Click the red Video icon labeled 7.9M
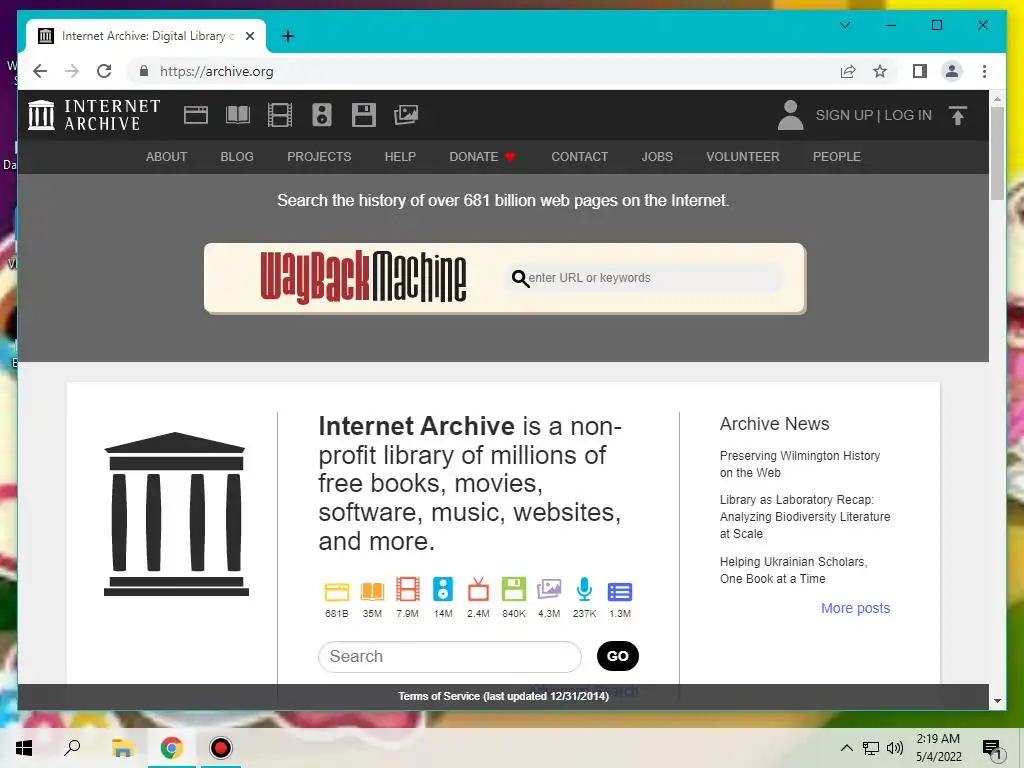This screenshot has width=1024, height=768. pos(408,590)
